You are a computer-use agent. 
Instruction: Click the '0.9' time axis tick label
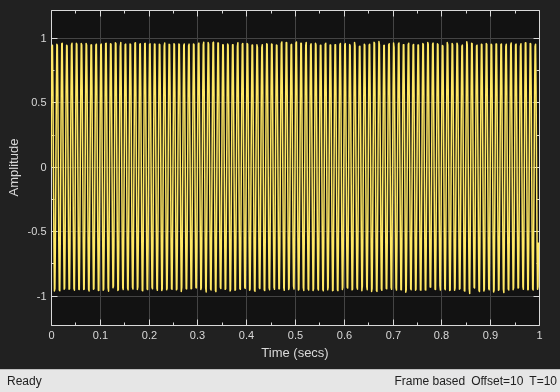pyautogui.click(x=490, y=335)
